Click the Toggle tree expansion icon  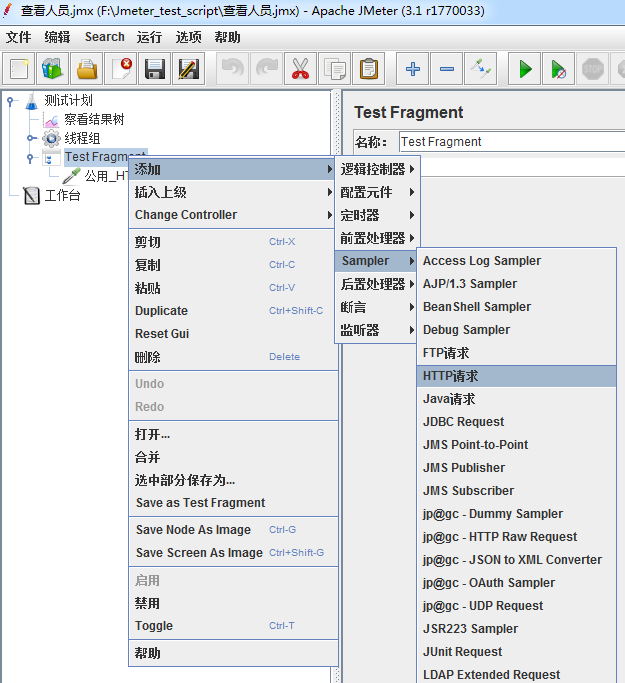[x=480, y=69]
